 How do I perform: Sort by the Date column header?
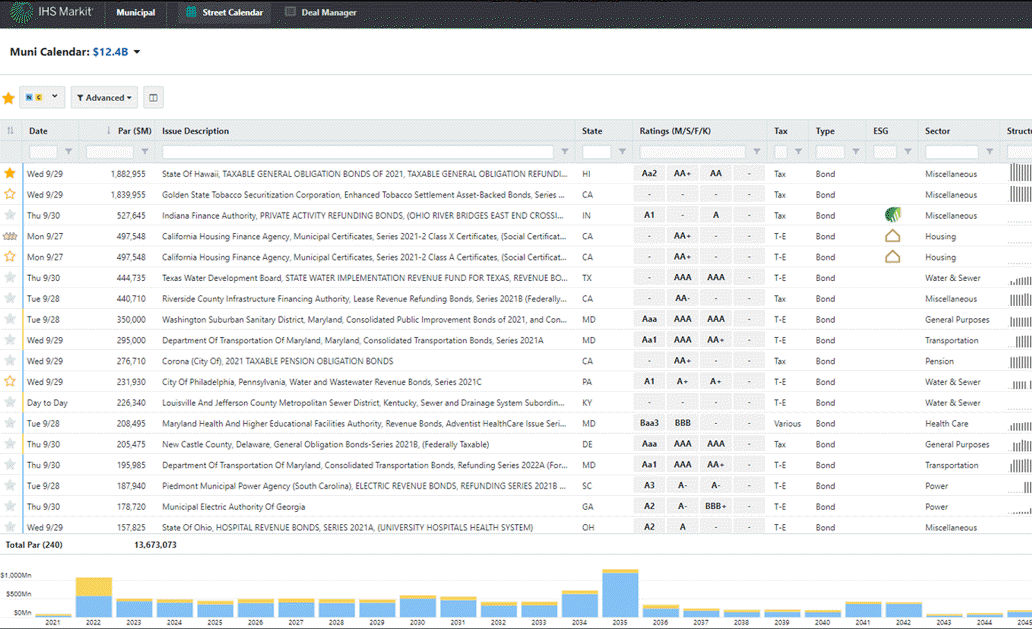(38, 131)
